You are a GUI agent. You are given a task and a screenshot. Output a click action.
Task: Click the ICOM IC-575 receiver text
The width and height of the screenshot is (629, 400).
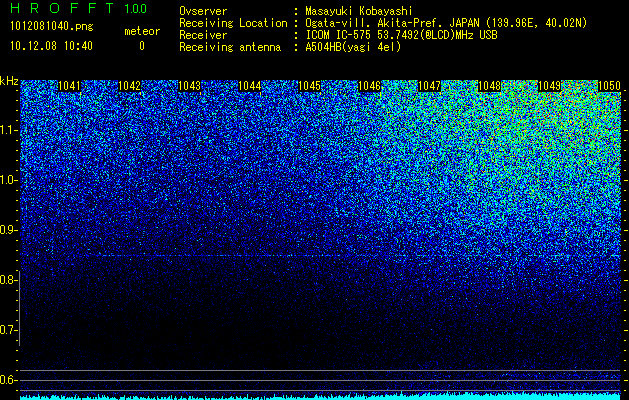tap(401, 35)
